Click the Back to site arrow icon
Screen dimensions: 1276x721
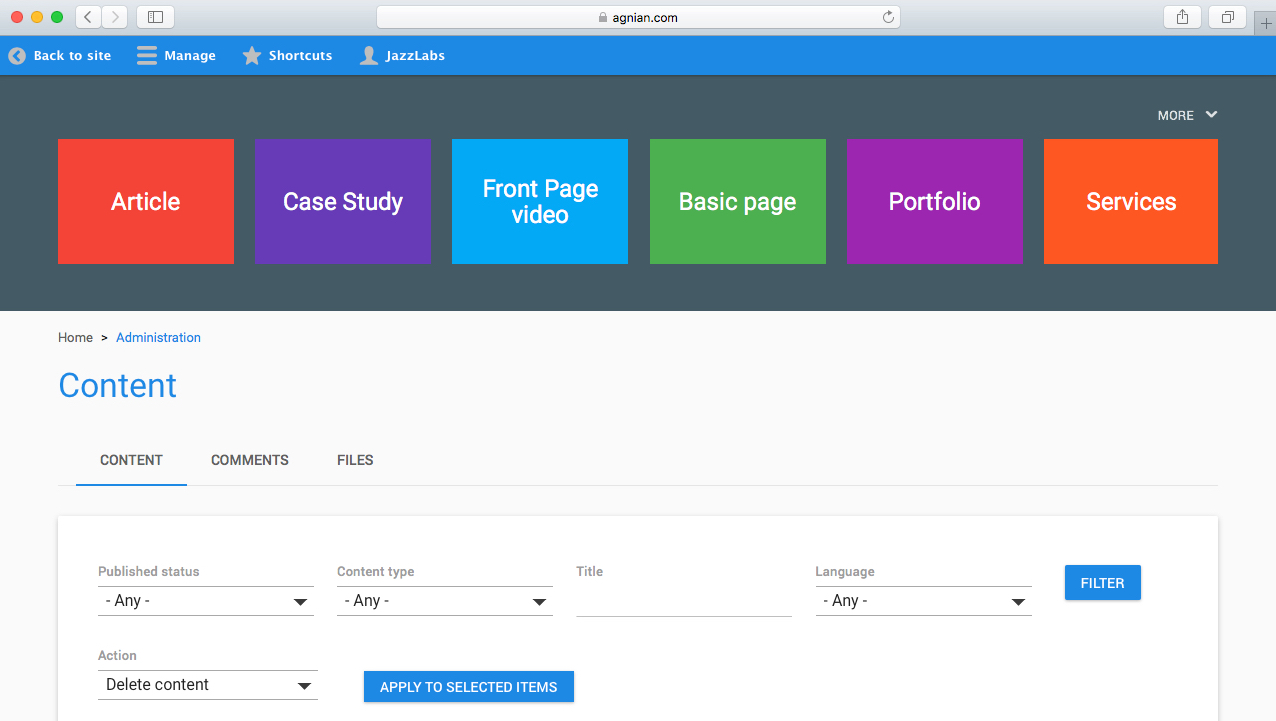click(x=16, y=55)
